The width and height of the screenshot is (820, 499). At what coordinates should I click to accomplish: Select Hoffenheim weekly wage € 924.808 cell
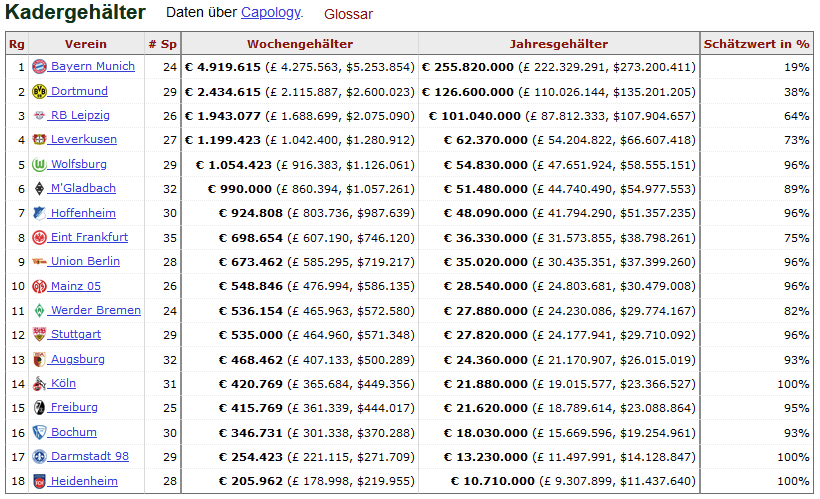(300, 213)
